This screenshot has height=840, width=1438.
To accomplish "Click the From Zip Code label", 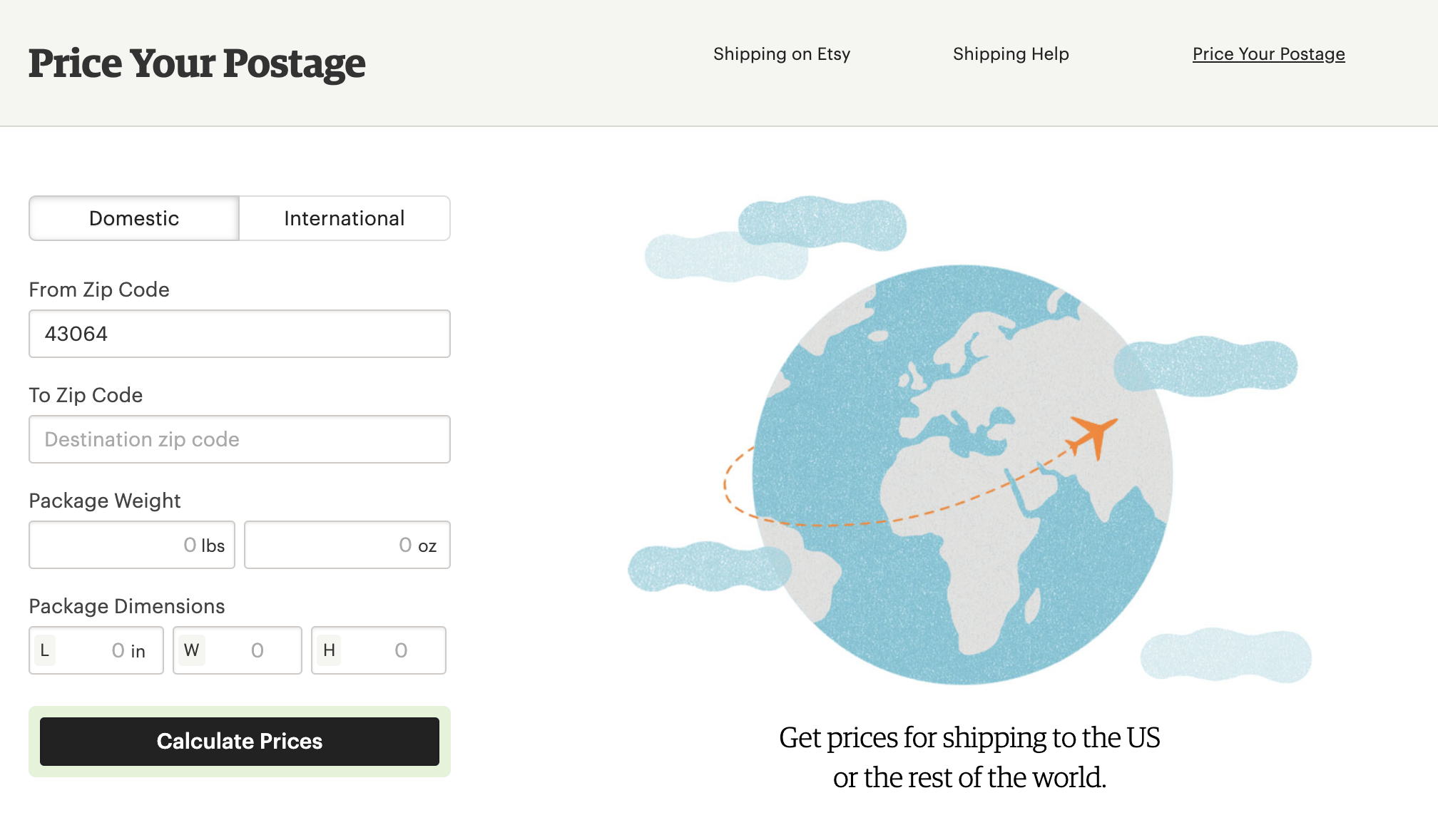I will click(x=99, y=290).
